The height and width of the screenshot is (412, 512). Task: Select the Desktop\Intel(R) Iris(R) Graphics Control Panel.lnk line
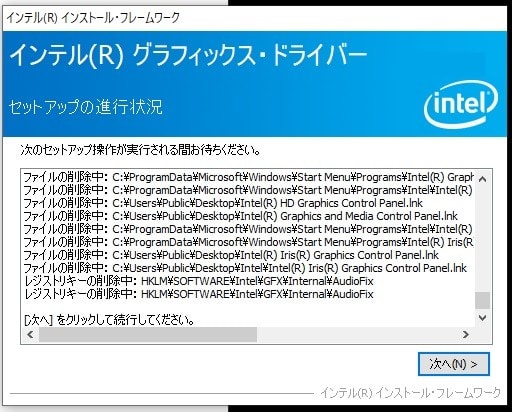click(x=231, y=255)
